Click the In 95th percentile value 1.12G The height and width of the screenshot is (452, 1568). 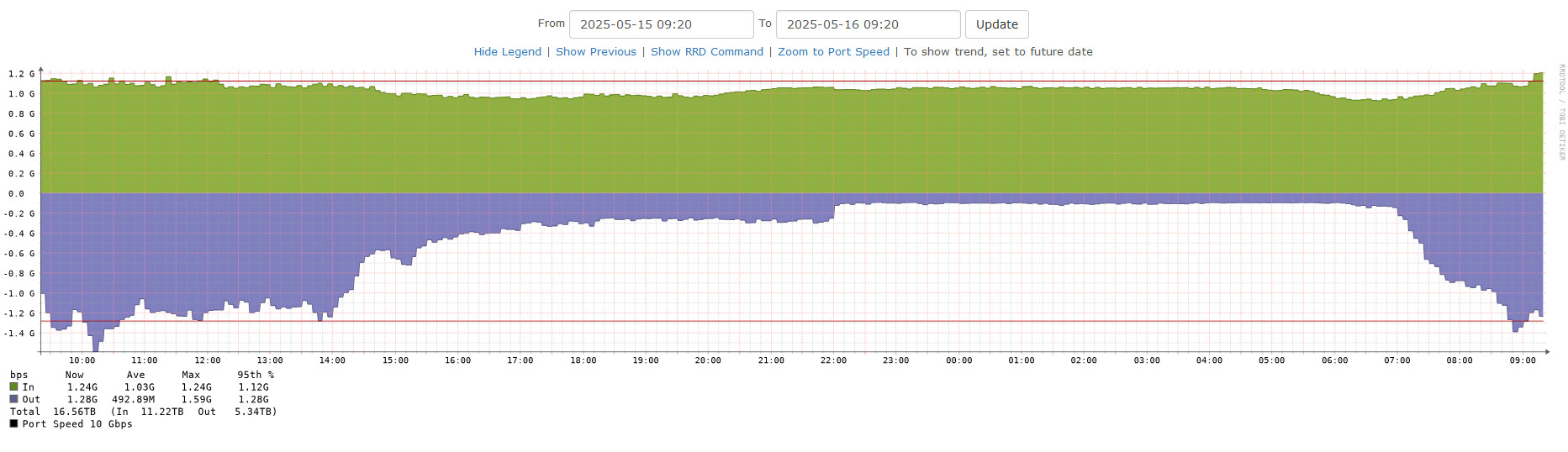pos(254,387)
